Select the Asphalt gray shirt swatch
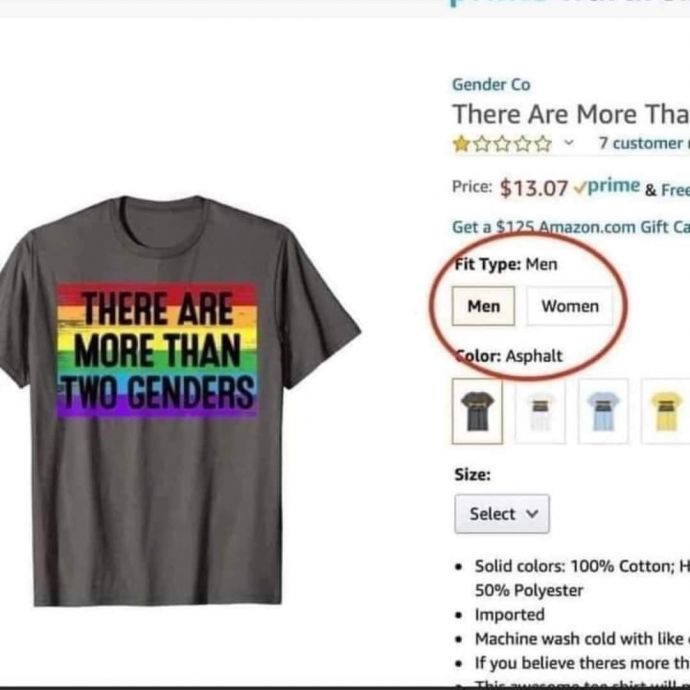Screen dimensions: 690x690 click(x=477, y=410)
